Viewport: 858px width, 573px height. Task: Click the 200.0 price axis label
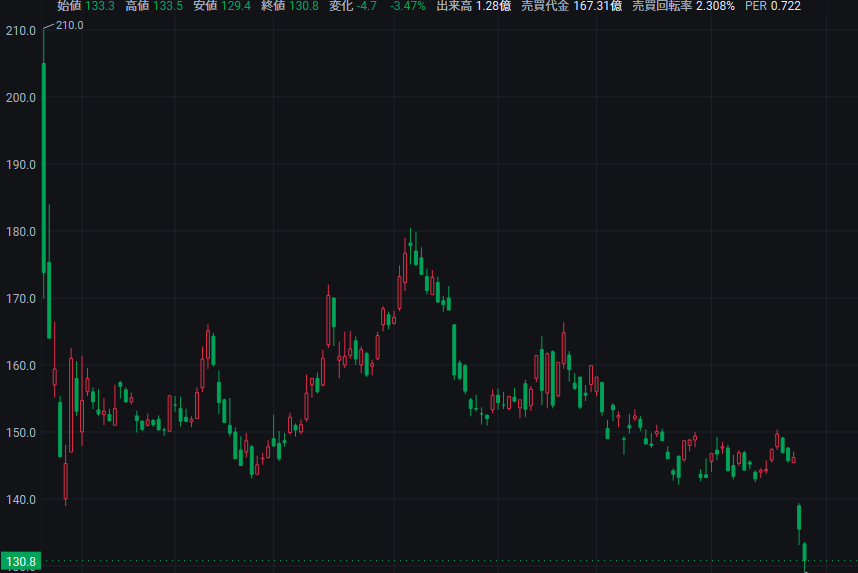click(x=21, y=98)
